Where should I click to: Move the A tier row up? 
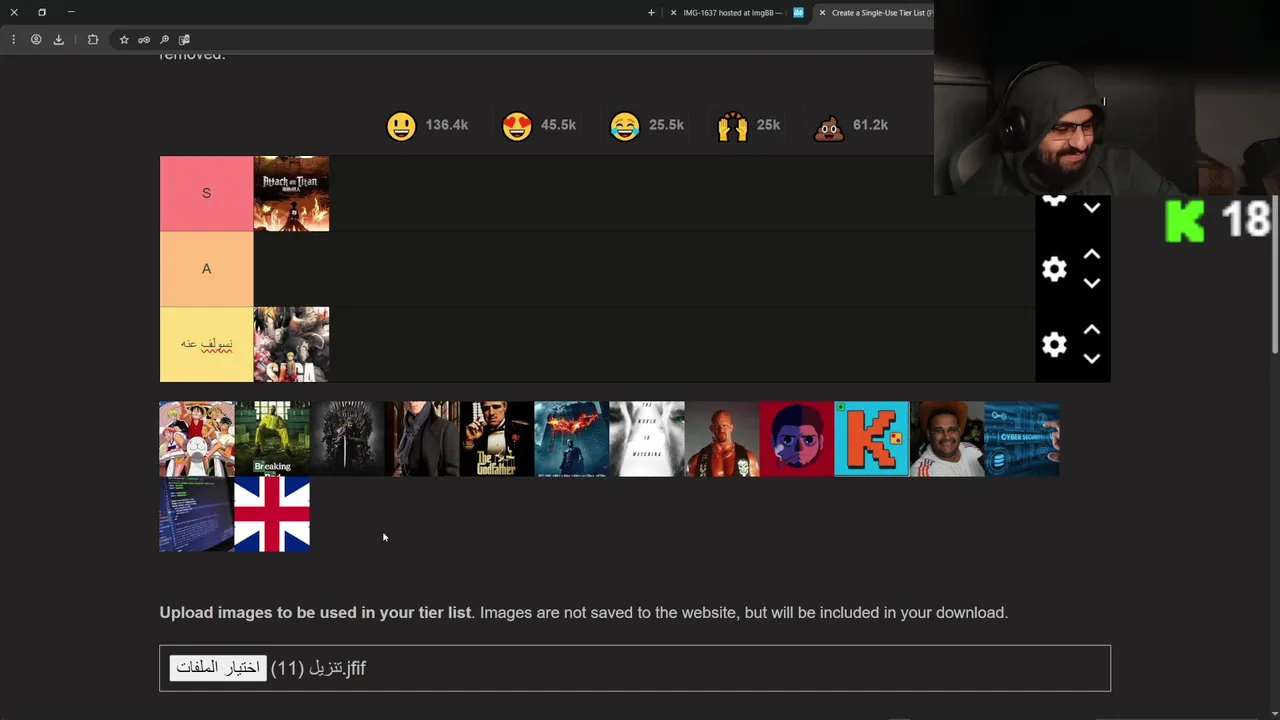pos(1092,254)
